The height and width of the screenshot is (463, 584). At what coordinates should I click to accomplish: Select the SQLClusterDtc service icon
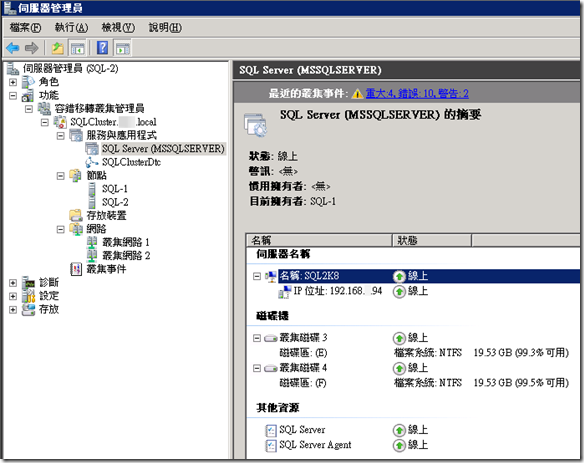click(x=92, y=162)
